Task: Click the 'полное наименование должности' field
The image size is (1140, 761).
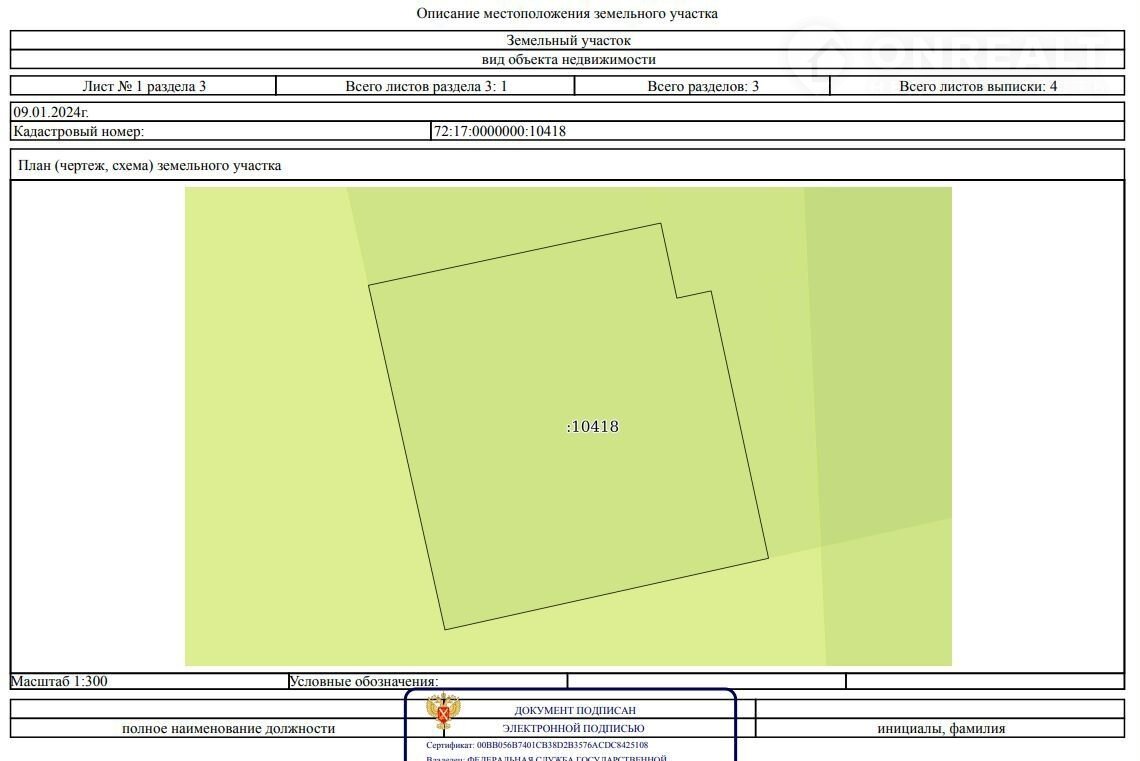Action: pos(228,728)
